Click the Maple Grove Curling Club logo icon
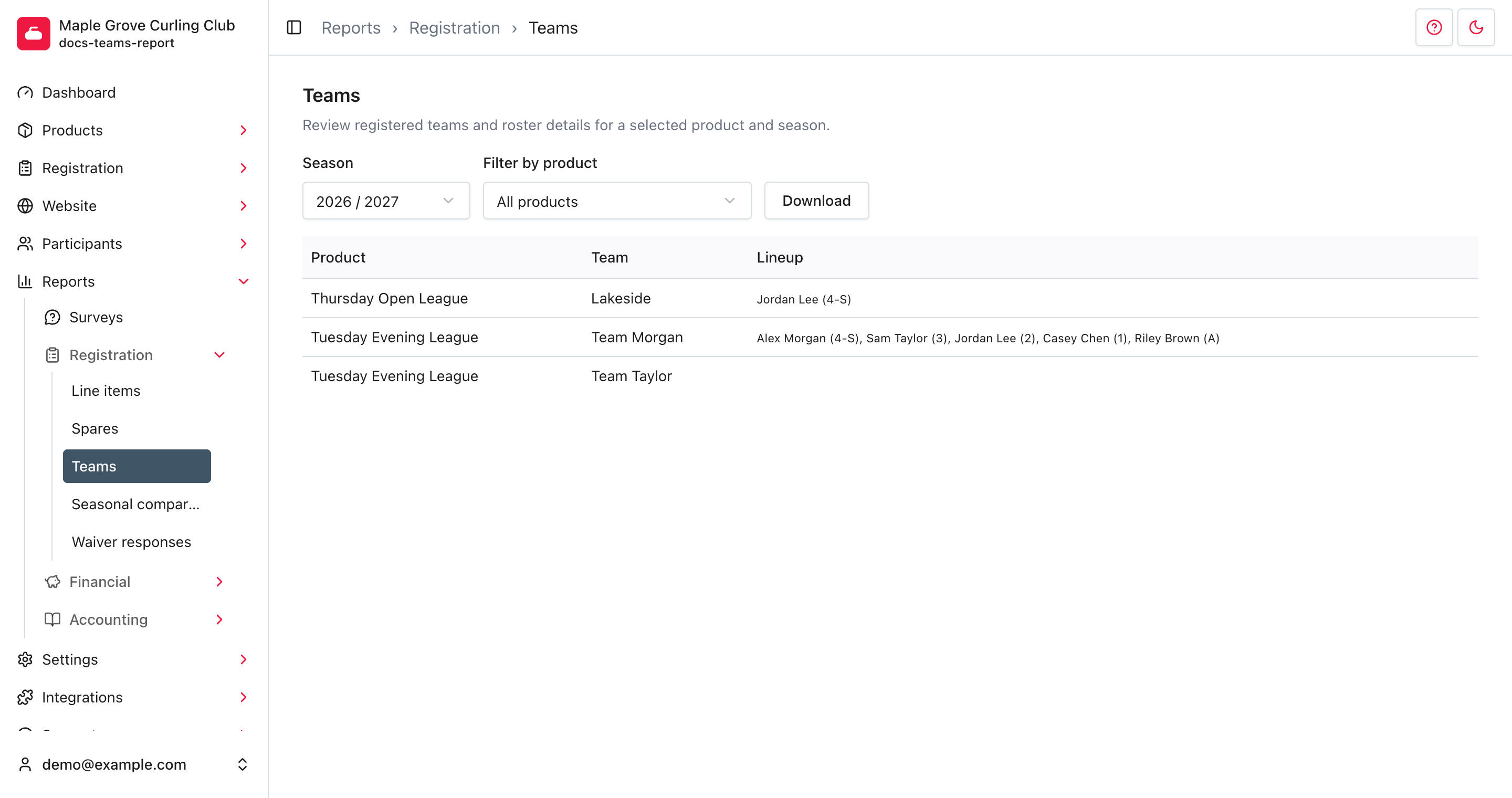1512x798 pixels. pyautogui.click(x=34, y=34)
